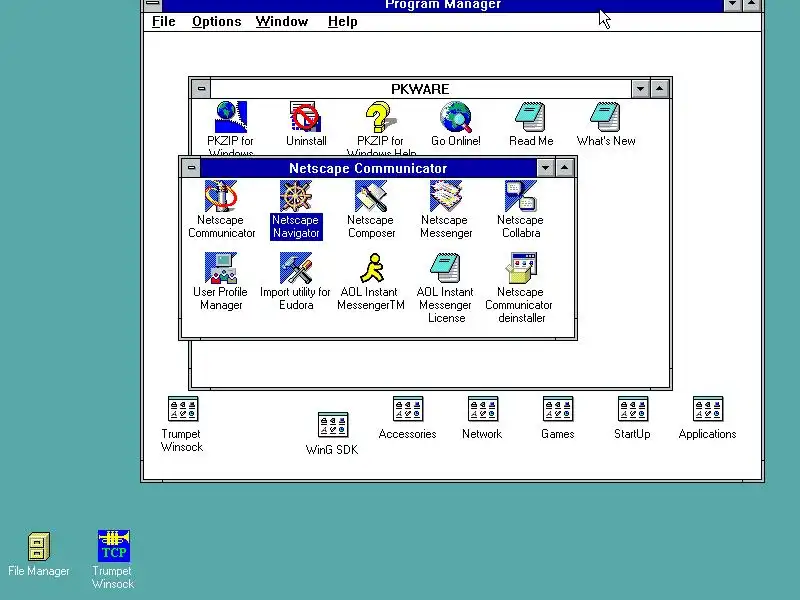This screenshot has width=800, height=600.
Task: Minimize the Program Manager window
Action: point(733,5)
